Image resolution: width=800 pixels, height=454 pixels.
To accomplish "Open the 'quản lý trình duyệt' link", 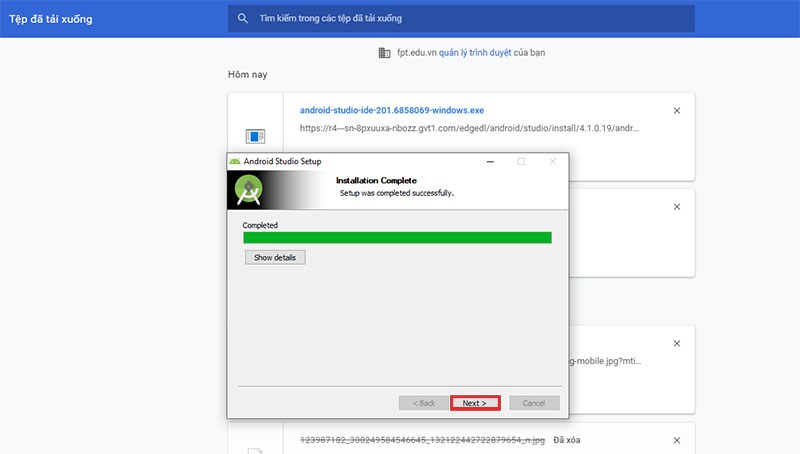I will pos(475,53).
